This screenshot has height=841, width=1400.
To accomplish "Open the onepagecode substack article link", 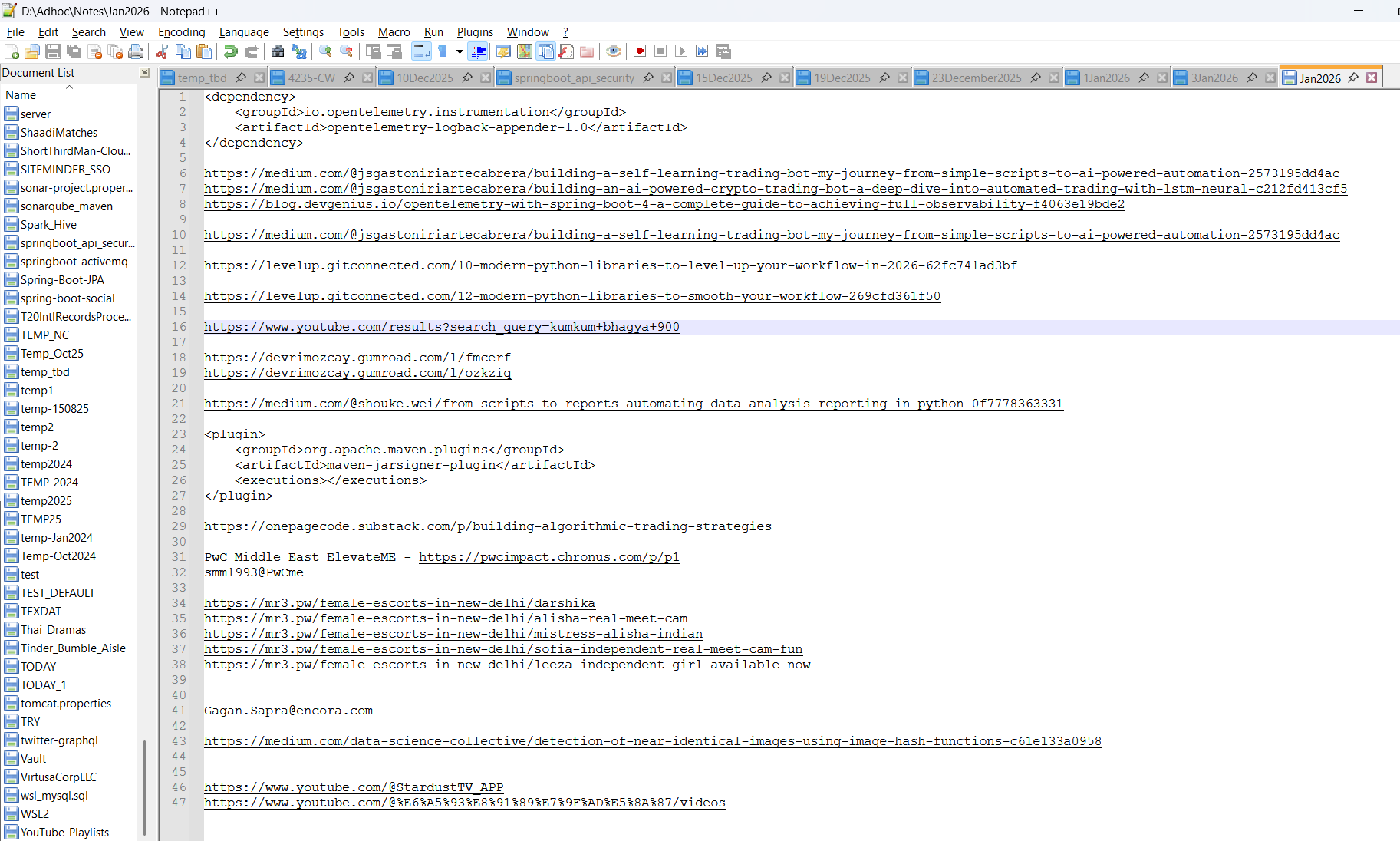I will [x=487, y=526].
